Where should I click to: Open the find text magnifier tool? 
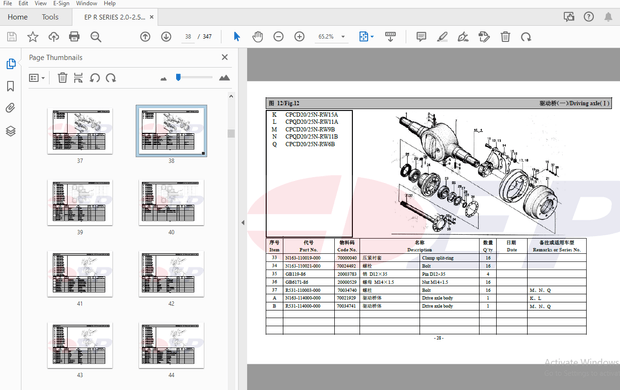point(96,37)
